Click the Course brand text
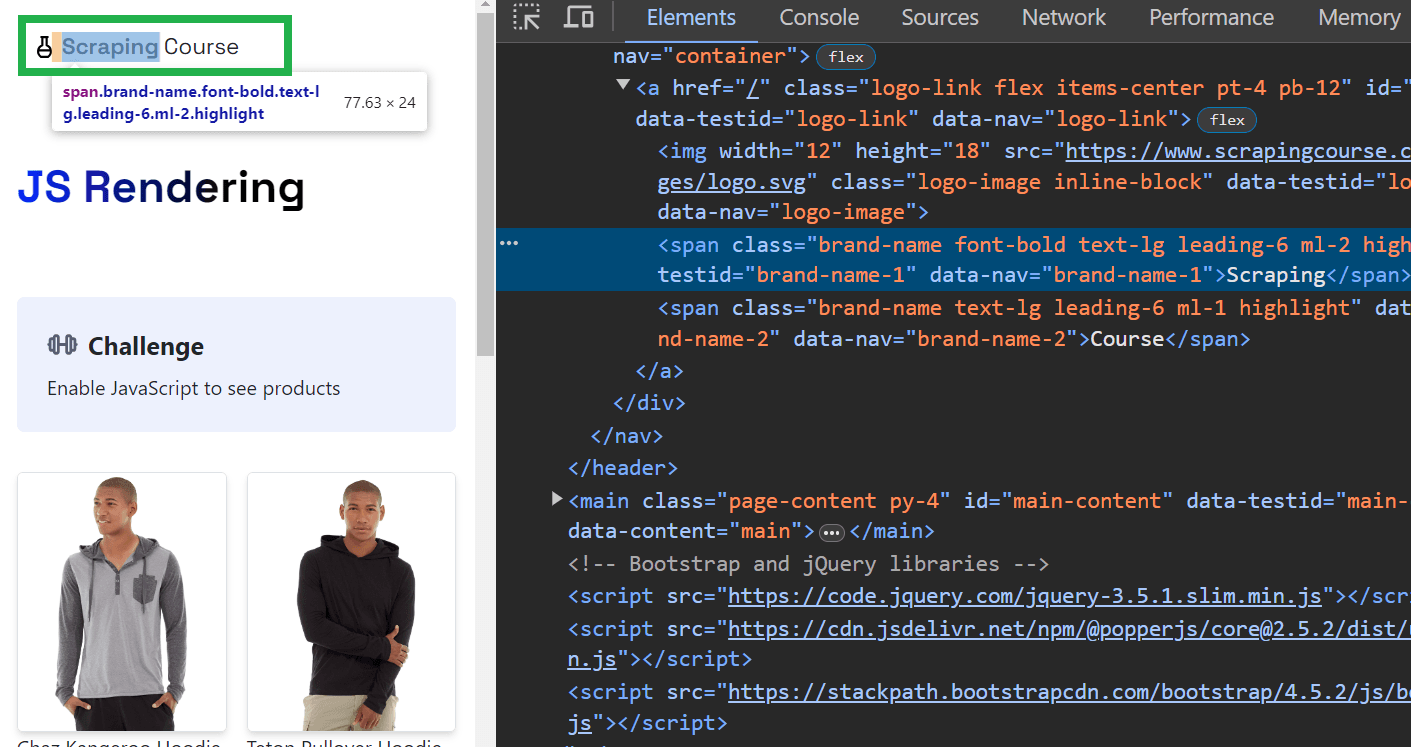This screenshot has width=1411, height=747. pyautogui.click(x=201, y=46)
